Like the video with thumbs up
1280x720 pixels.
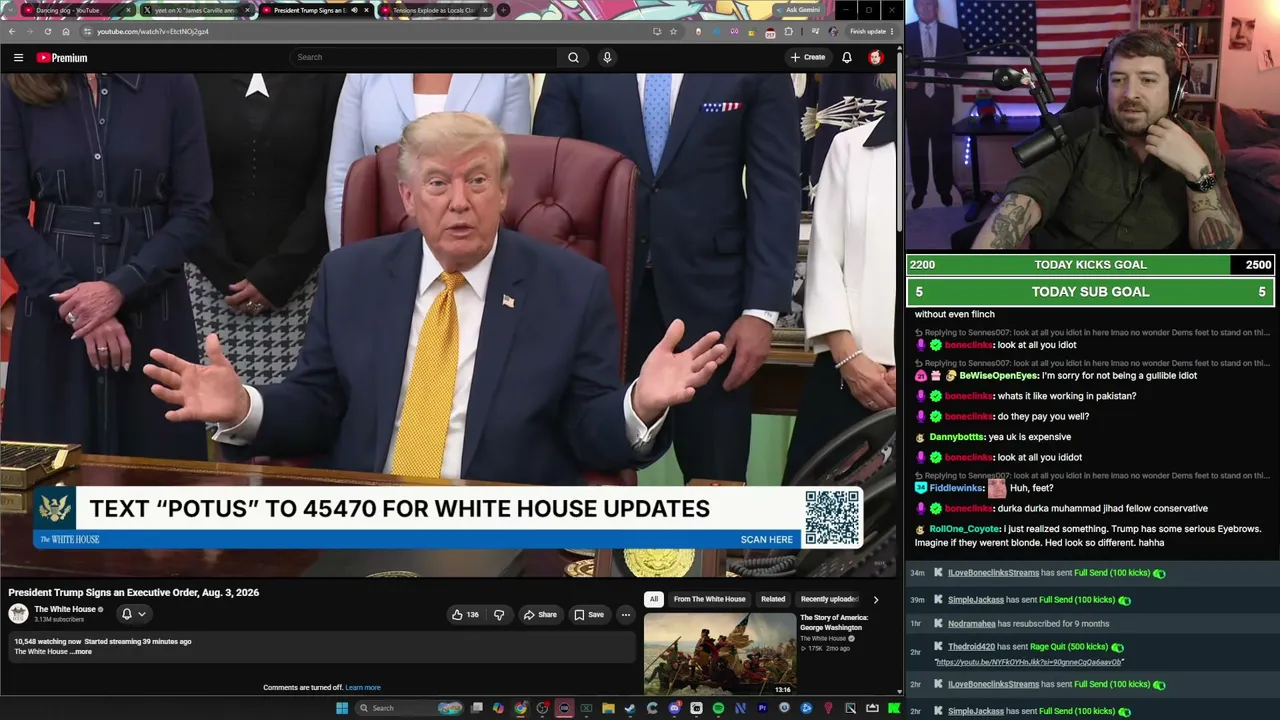[x=465, y=615]
